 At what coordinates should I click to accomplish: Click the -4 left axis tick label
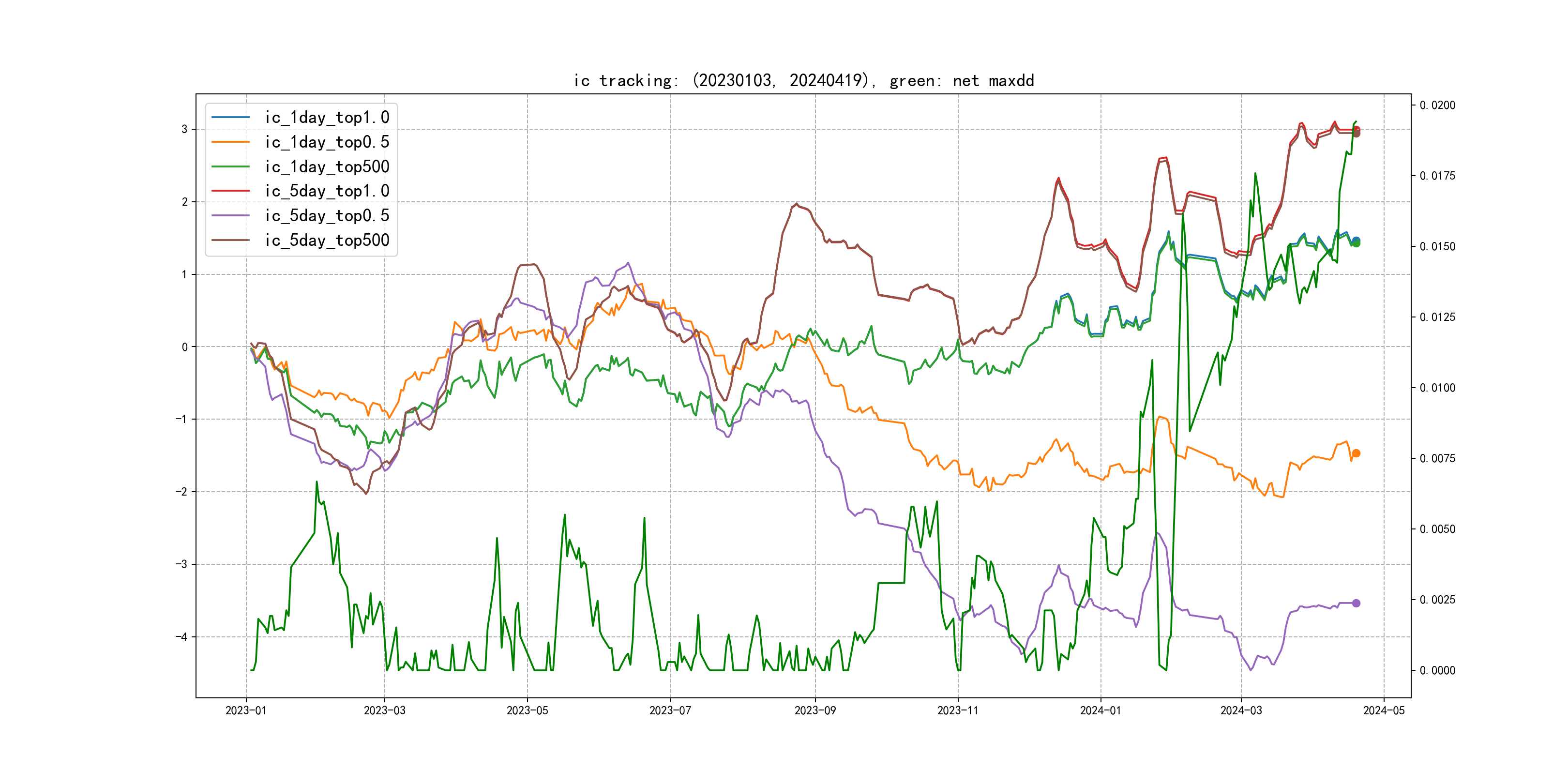(181, 637)
